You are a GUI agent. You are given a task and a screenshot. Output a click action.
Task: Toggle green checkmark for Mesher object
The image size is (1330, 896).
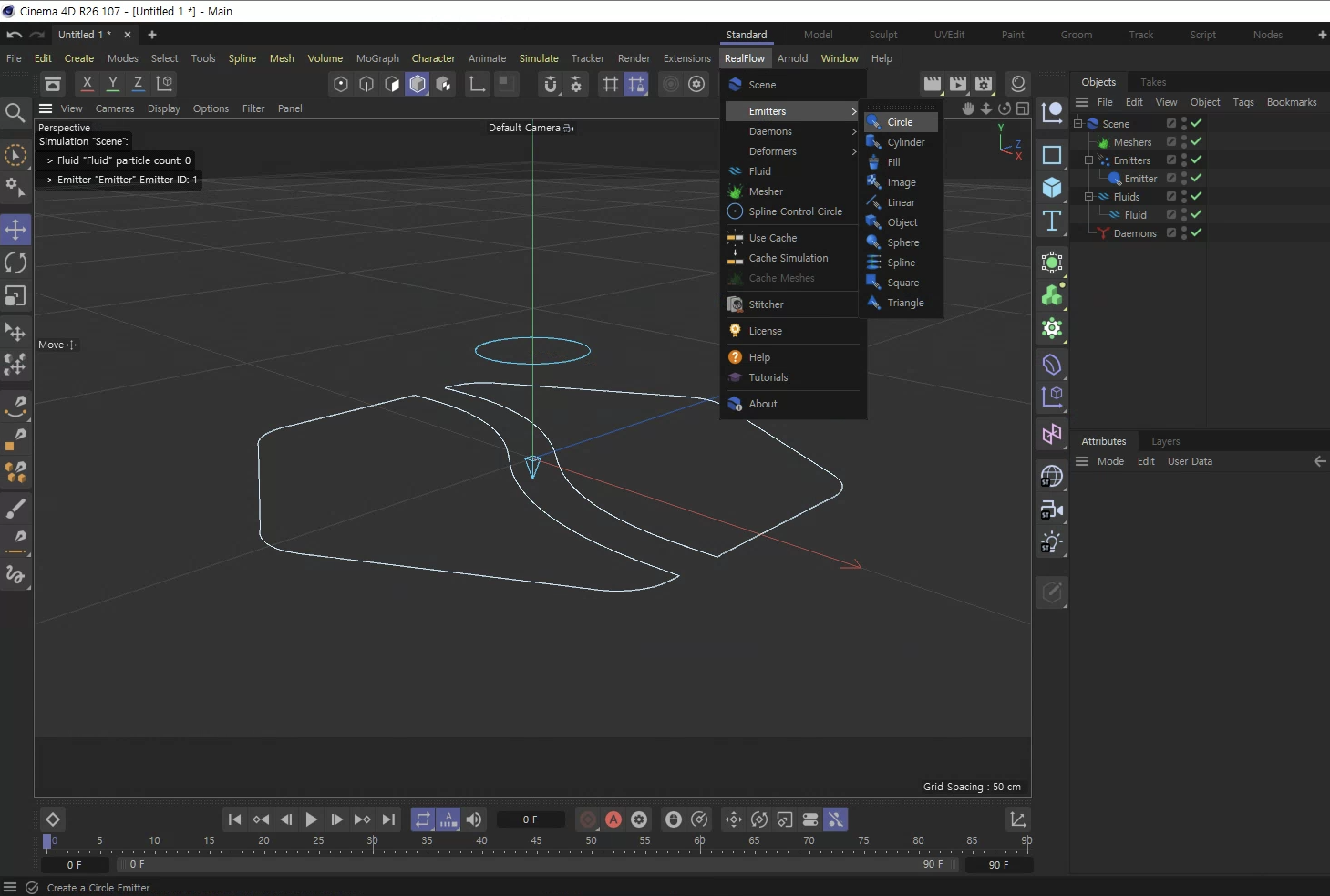(1196, 142)
